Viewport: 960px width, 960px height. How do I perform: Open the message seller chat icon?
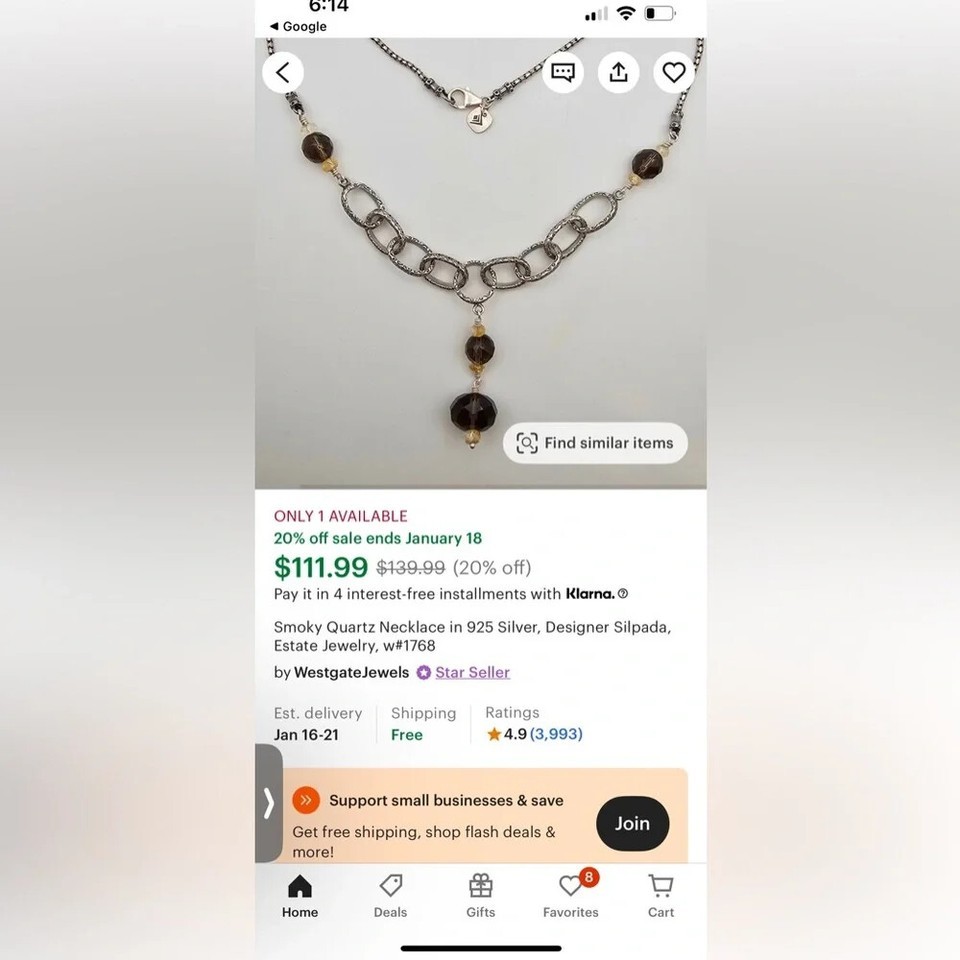[563, 73]
